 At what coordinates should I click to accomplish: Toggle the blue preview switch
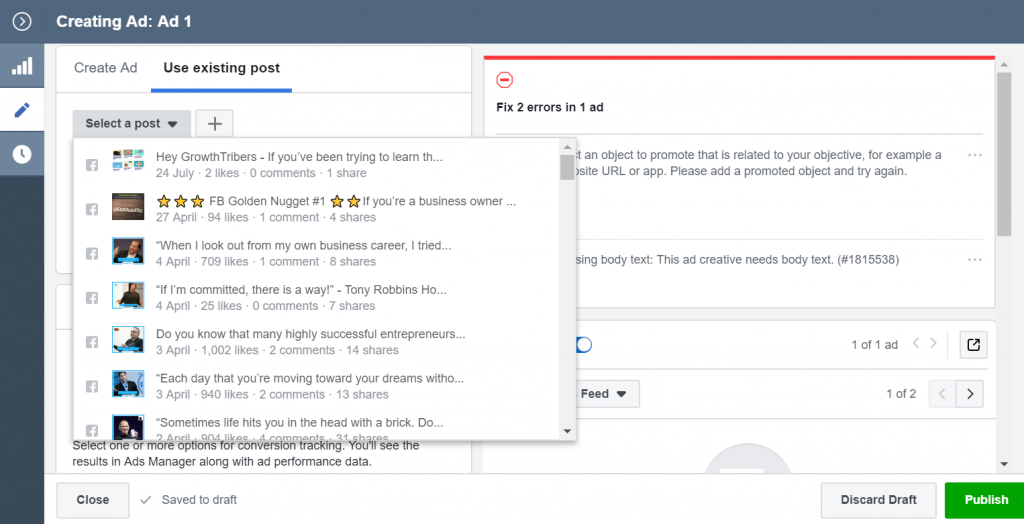(583, 345)
